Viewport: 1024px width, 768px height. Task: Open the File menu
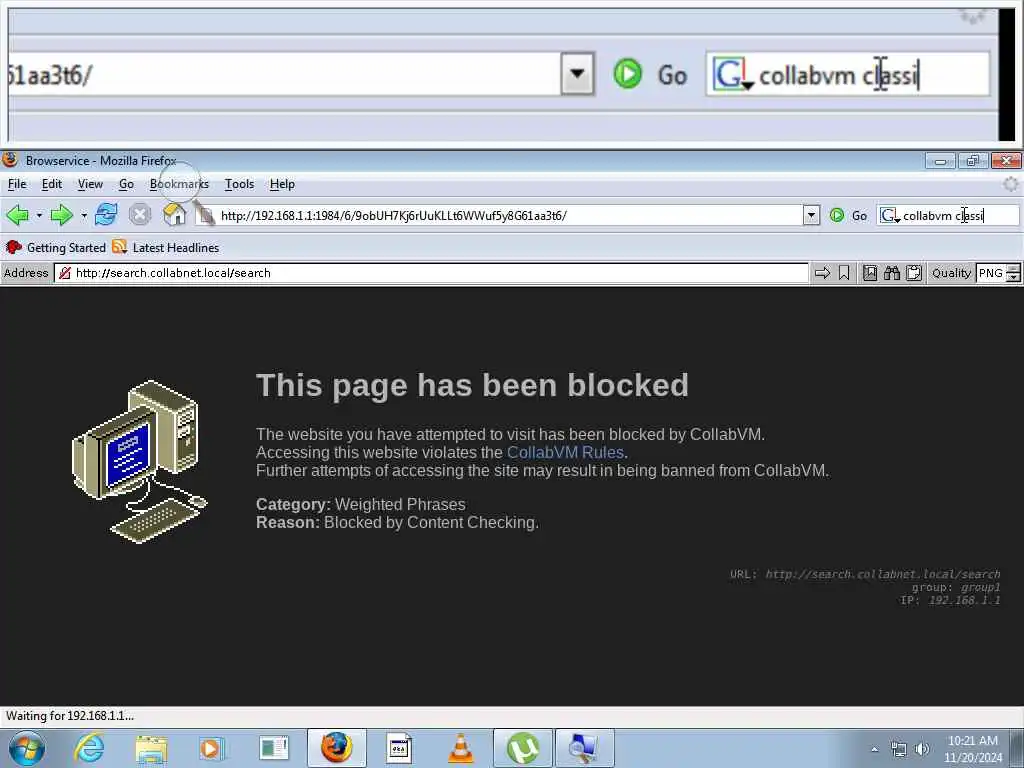click(17, 184)
